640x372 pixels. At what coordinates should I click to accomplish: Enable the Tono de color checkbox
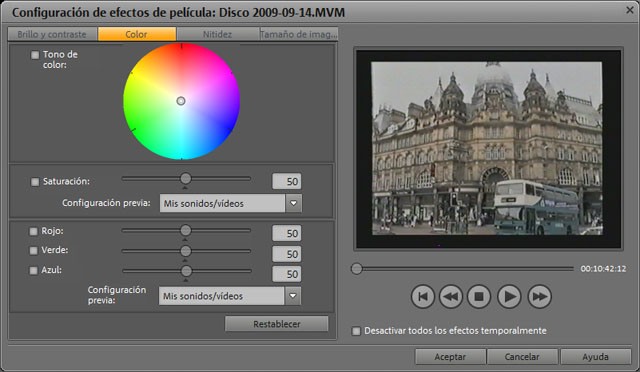coord(35,55)
